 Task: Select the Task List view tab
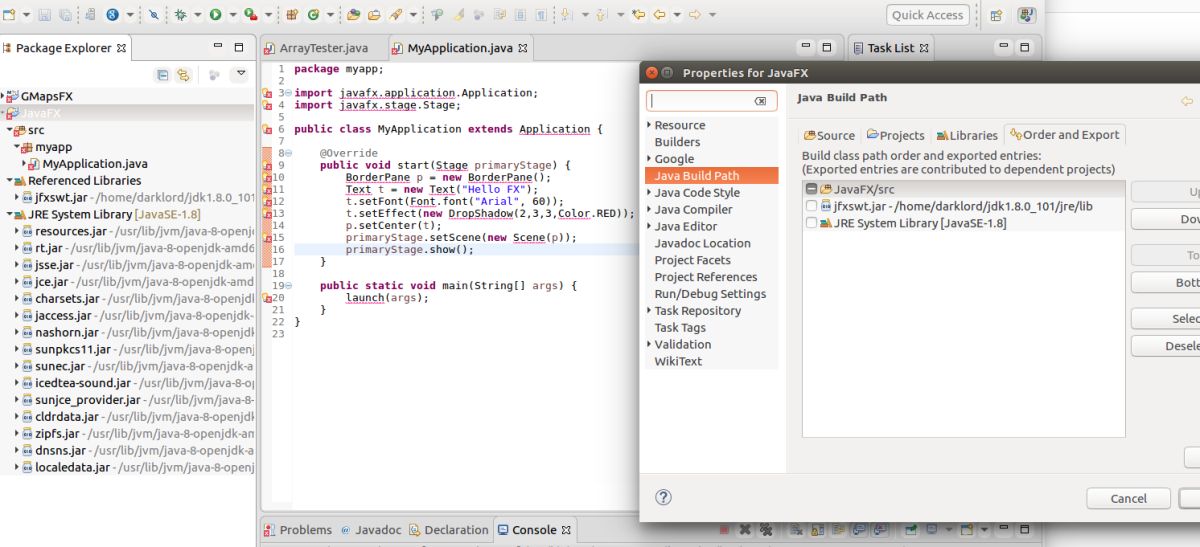pos(890,47)
